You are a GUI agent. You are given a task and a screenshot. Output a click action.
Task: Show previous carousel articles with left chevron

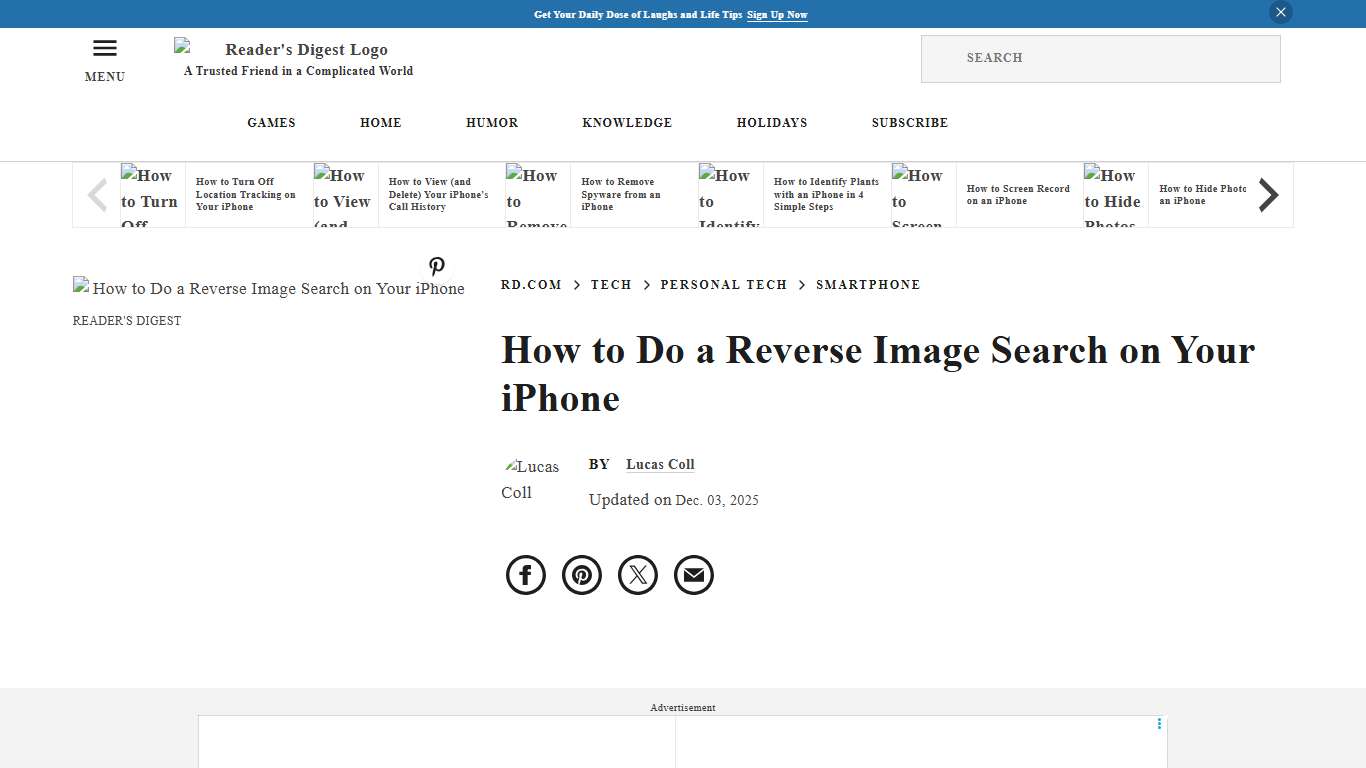(x=97, y=194)
